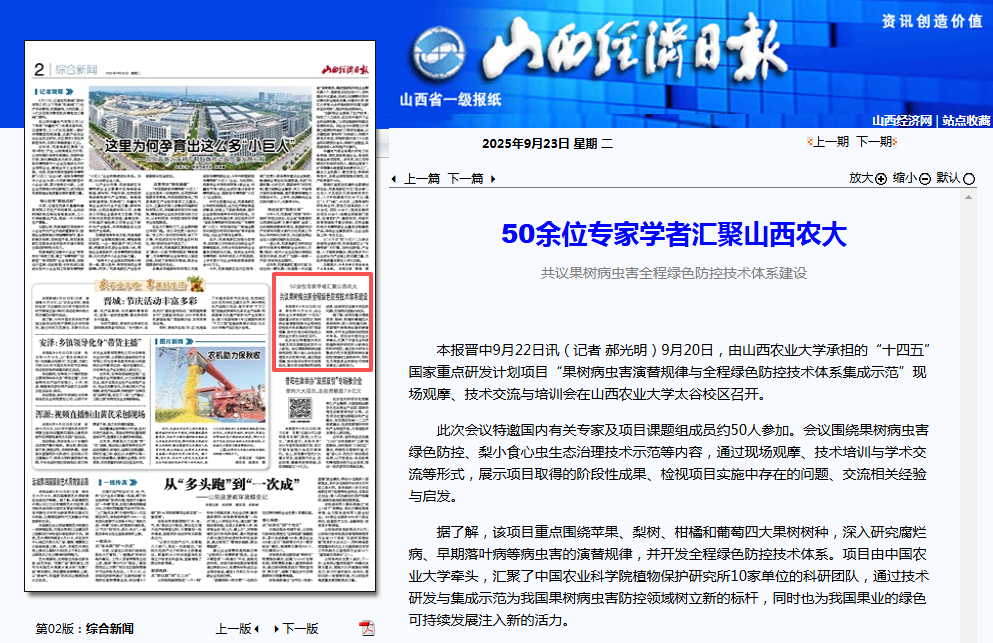Open headline 这里为何孕育出这么多"小巨人" on page

point(196,146)
